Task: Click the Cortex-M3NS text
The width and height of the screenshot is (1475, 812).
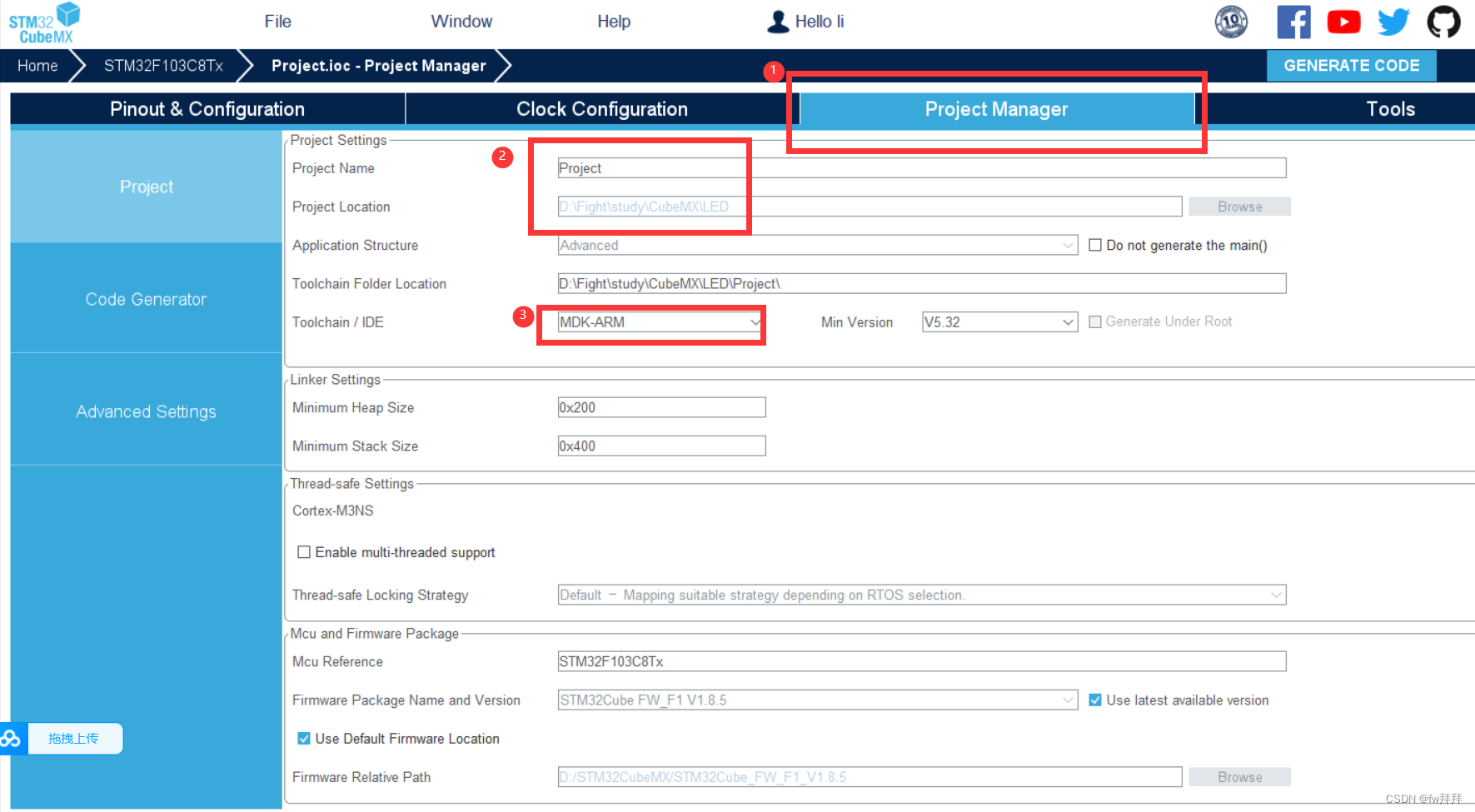Action: (x=333, y=511)
